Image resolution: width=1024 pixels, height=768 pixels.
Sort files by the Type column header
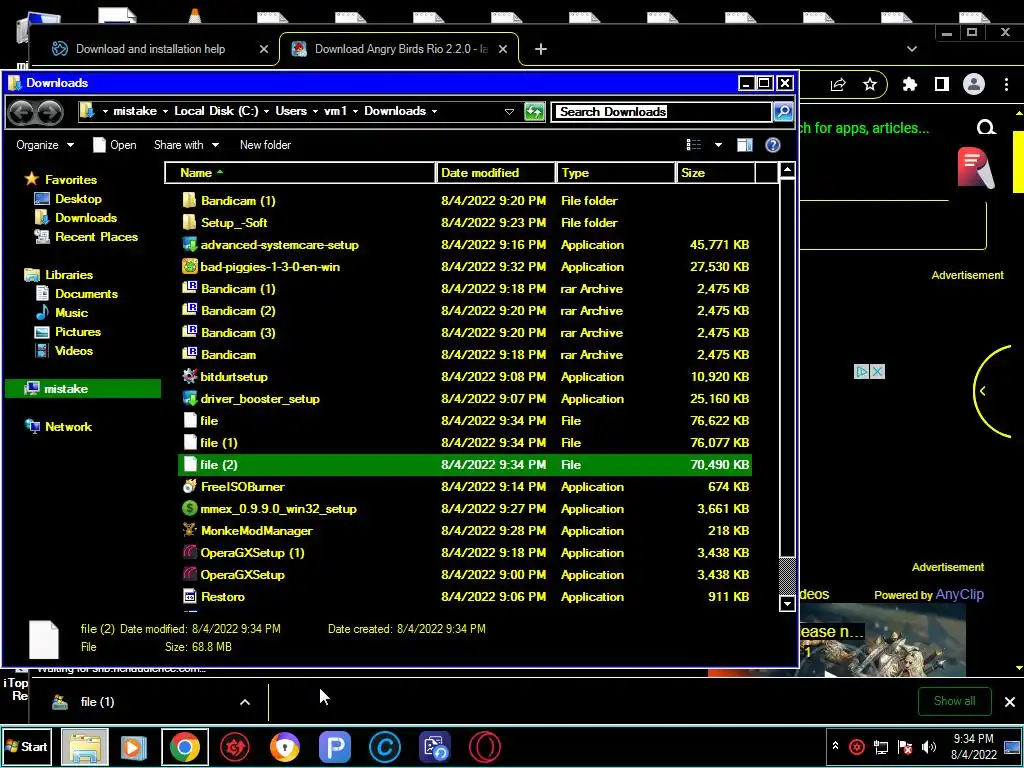coord(616,173)
